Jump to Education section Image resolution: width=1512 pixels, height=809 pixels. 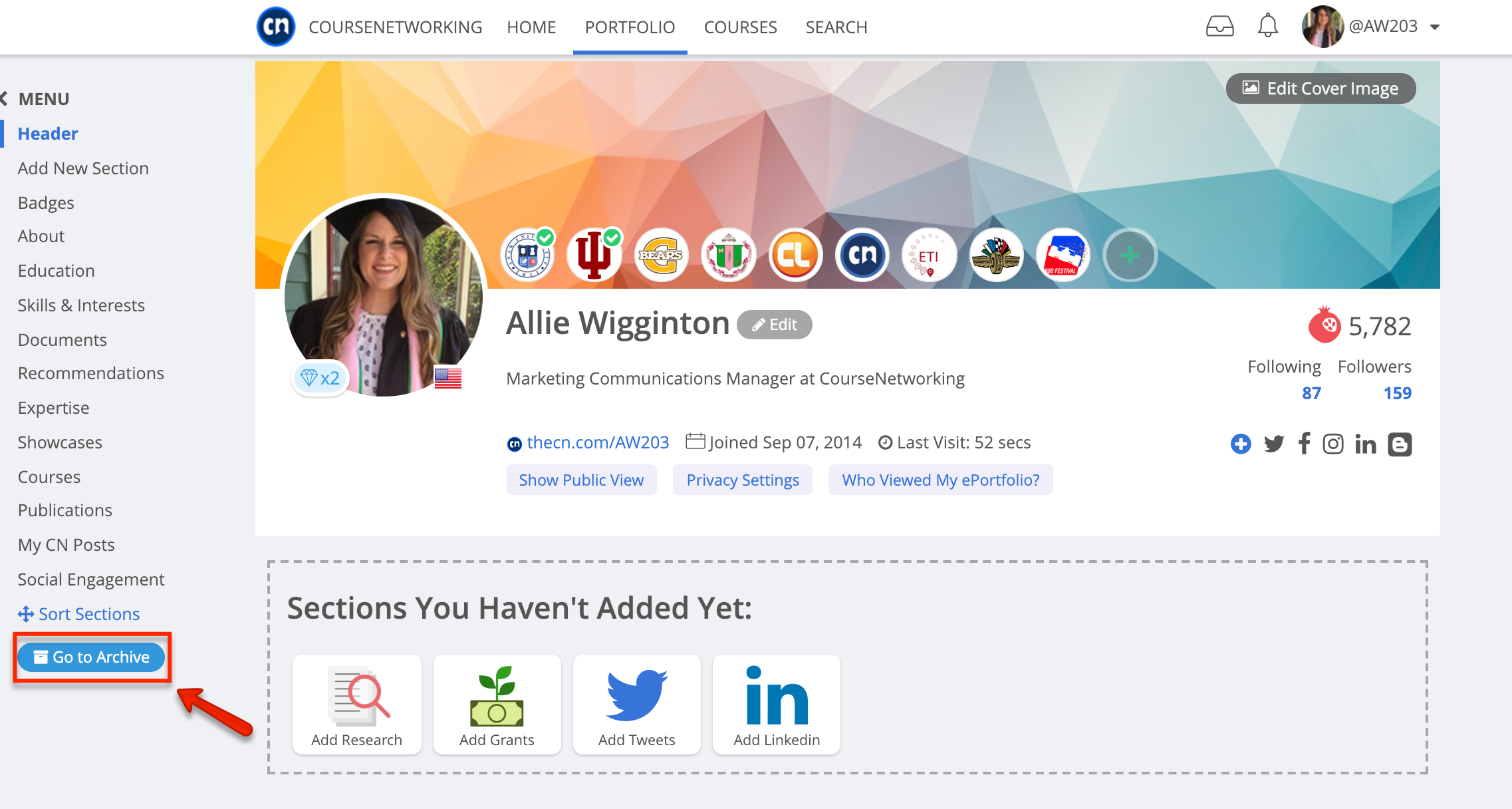(56, 271)
